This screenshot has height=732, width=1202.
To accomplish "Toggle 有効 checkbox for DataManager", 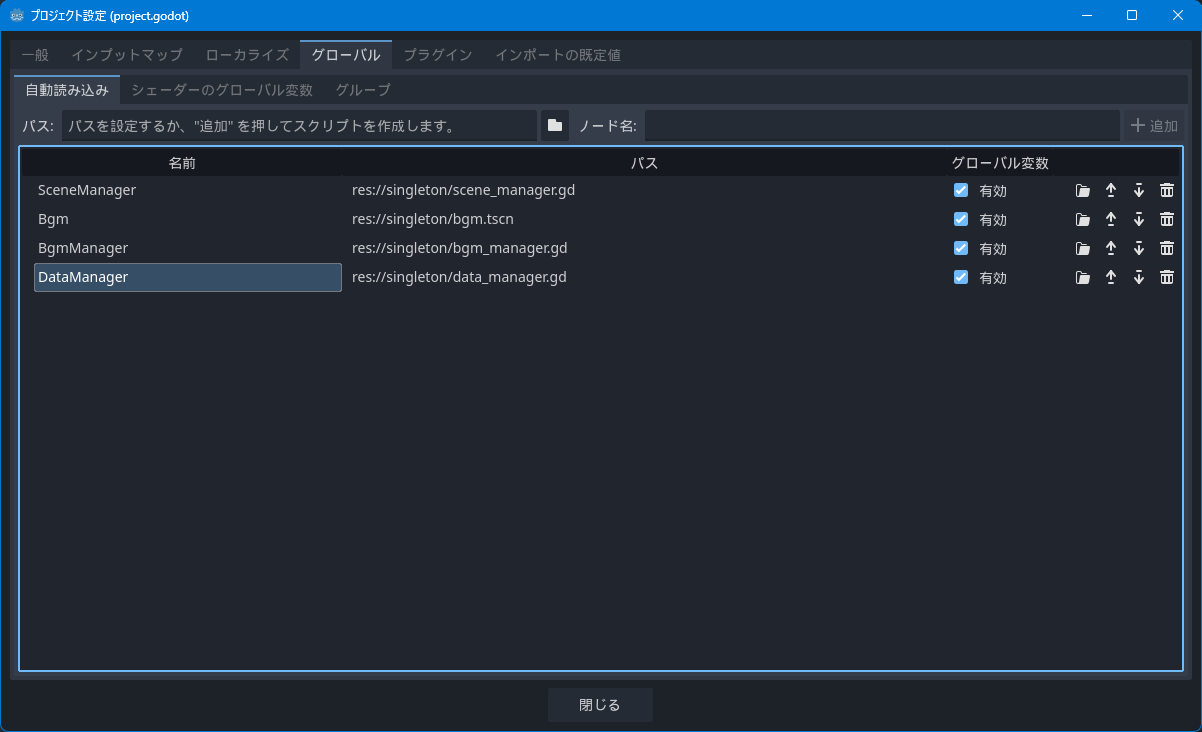I will [961, 277].
